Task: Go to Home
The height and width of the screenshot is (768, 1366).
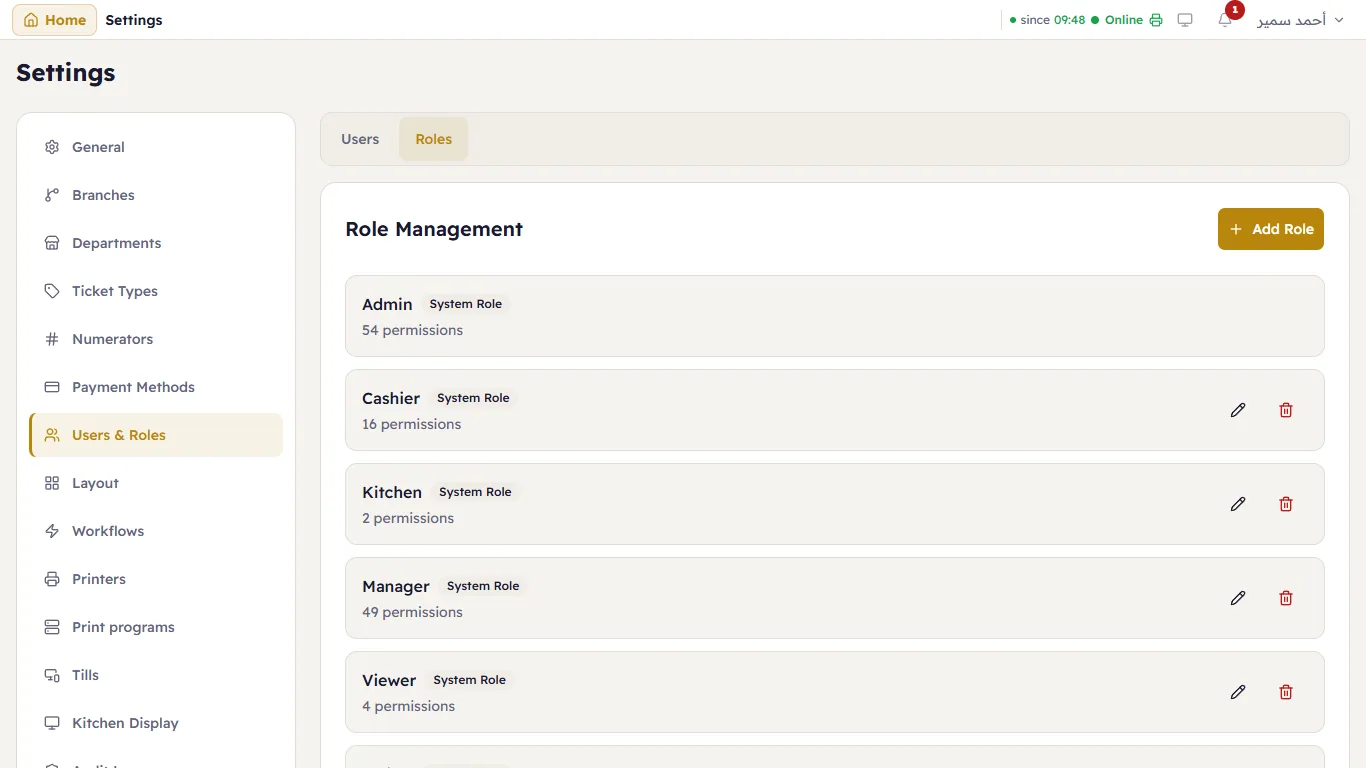Action: [55, 20]
